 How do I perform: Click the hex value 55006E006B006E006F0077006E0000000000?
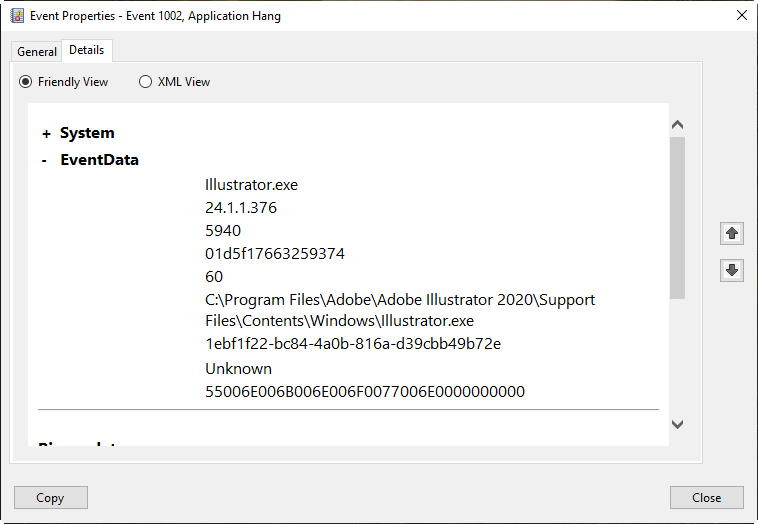365,392
